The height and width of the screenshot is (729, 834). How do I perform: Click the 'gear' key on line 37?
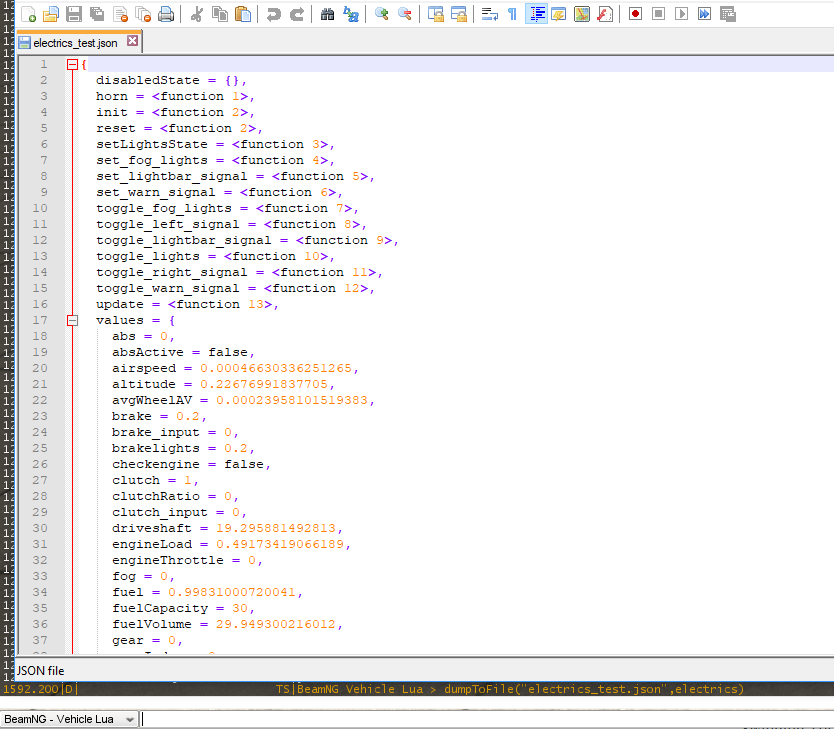128,641
